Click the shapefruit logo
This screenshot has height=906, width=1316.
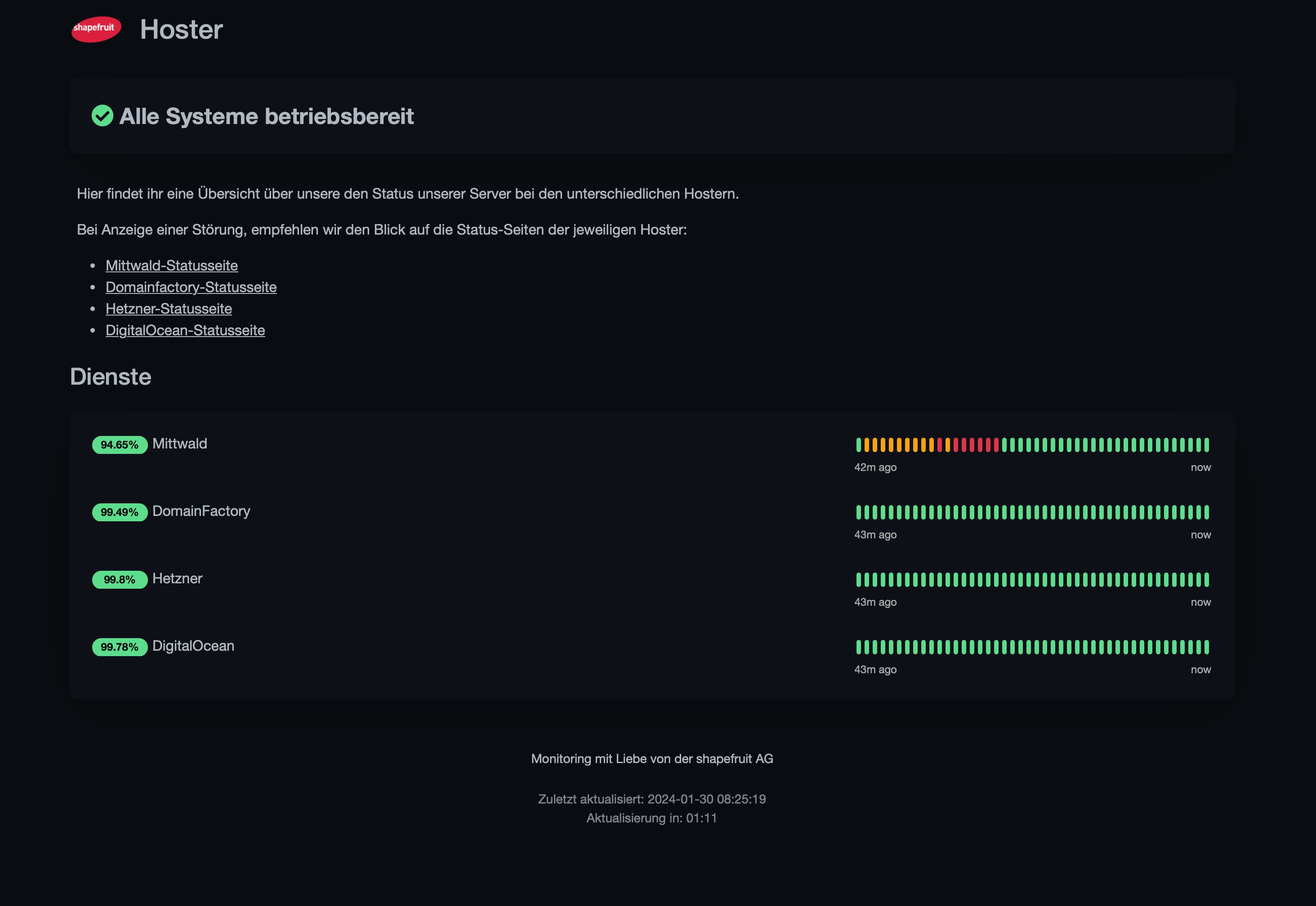click(96, 29)
